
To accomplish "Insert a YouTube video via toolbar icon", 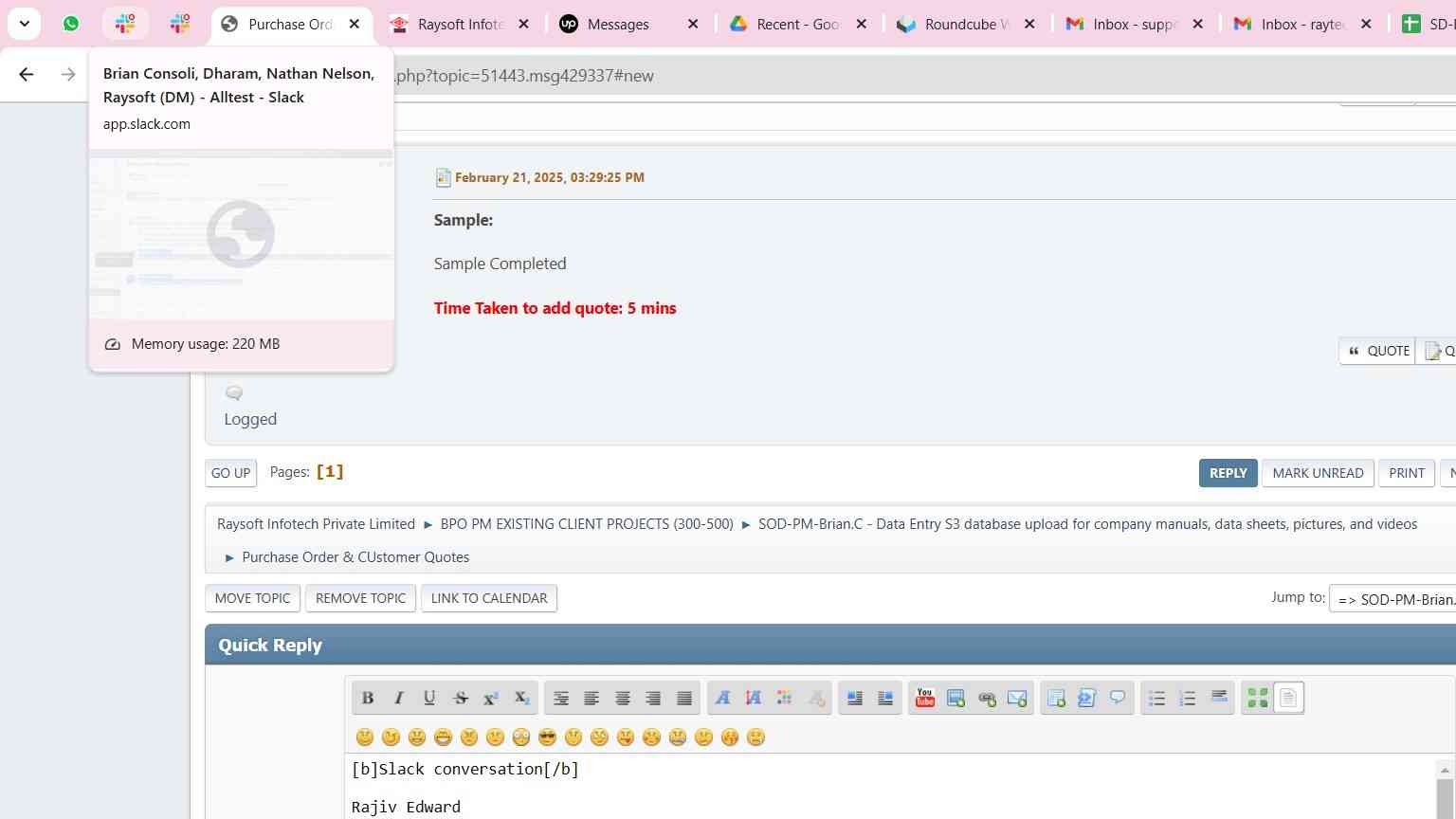I will (x=925, y=699).
